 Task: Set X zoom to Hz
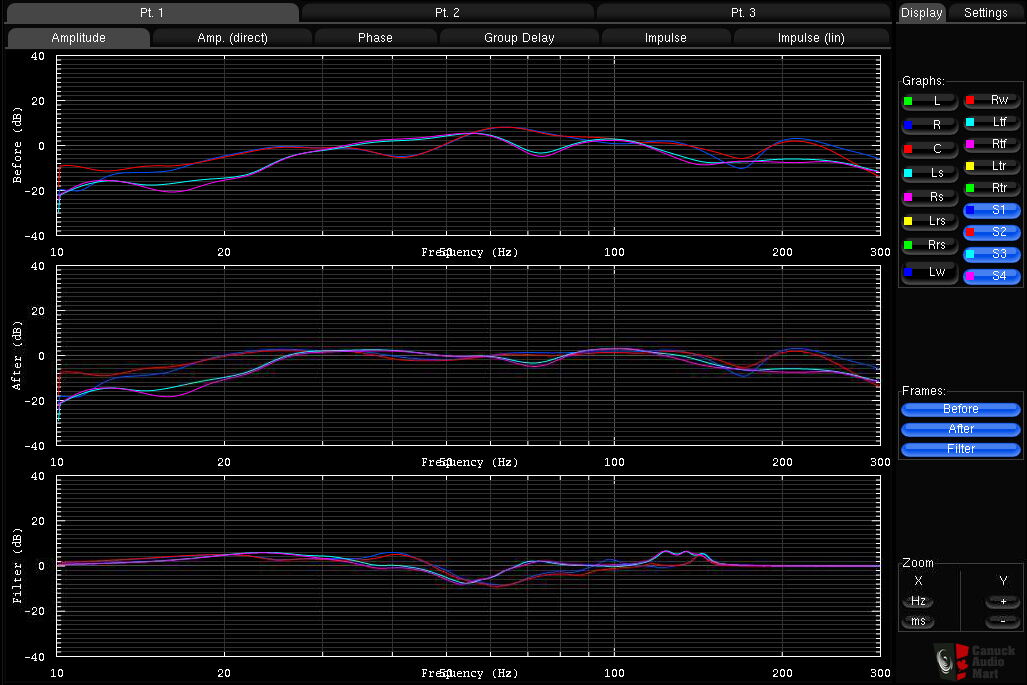pos(918,601)
